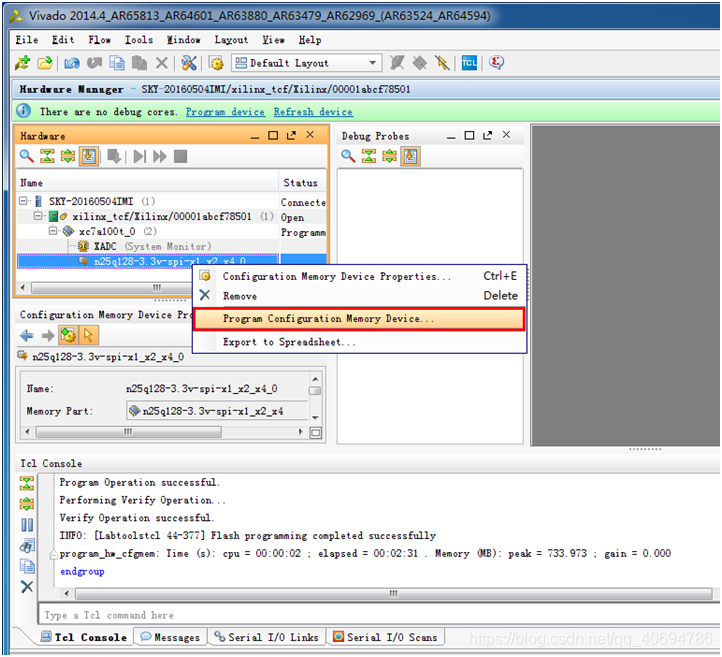Click the Paste icon in main toolbar
This screenshot has height=657, width=722.
tap(139, 63)
